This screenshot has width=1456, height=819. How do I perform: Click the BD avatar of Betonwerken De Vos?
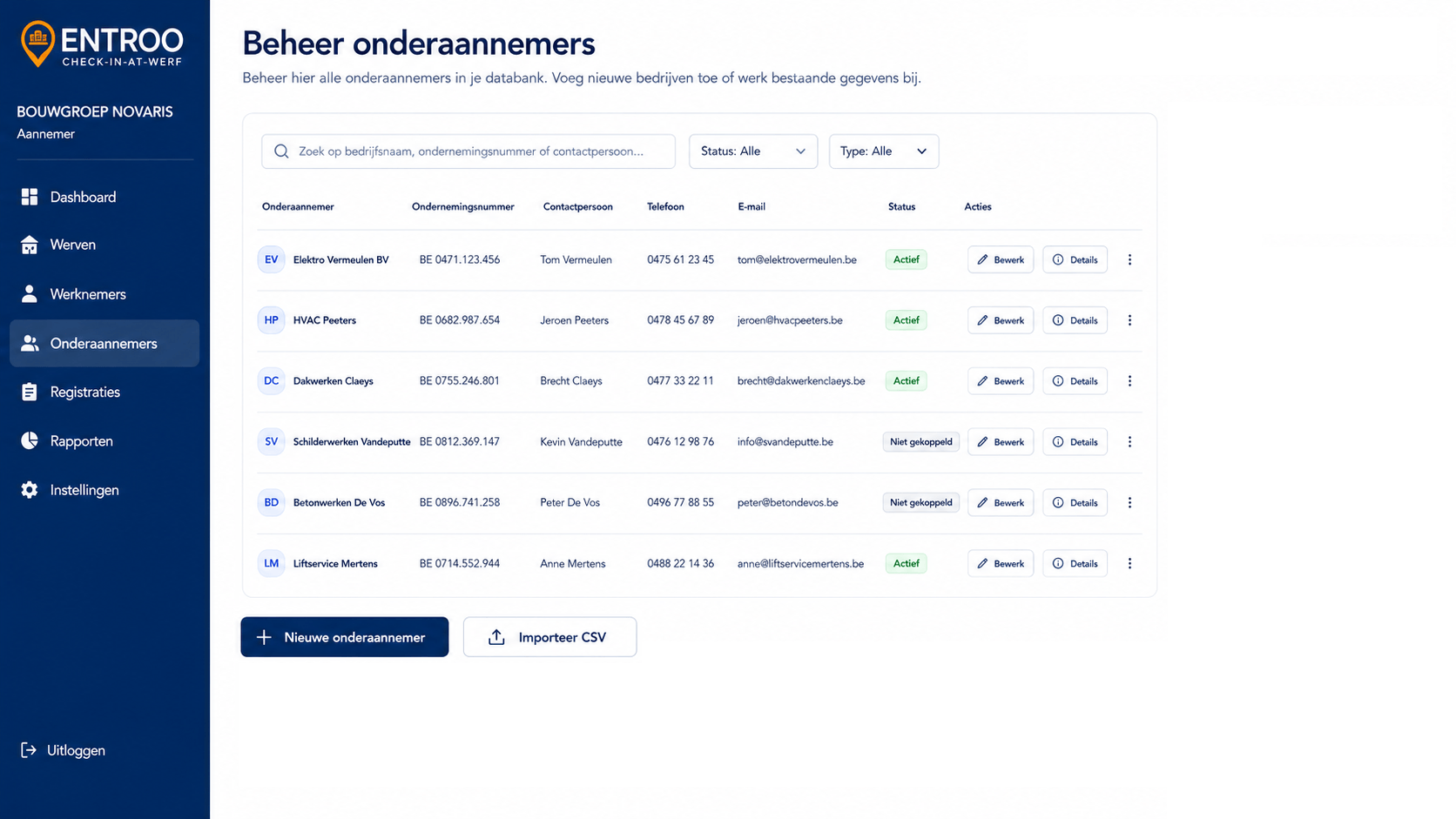[271, 503]
